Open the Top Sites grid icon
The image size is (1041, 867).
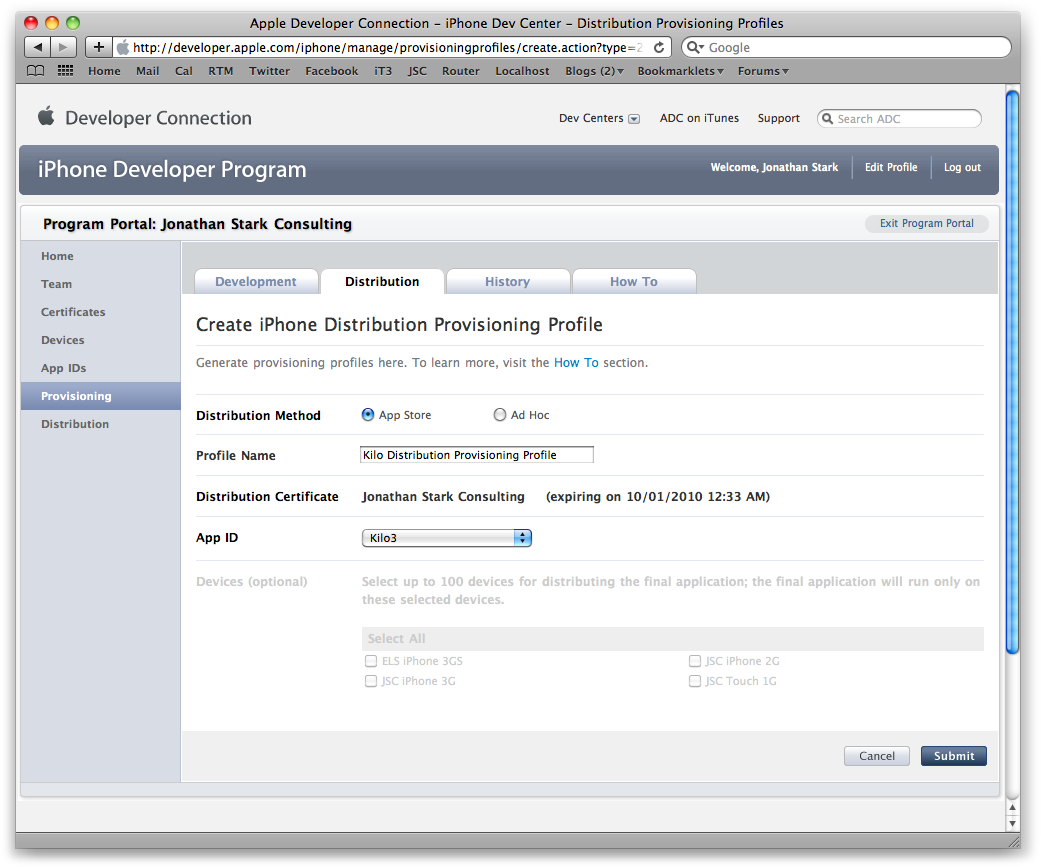pos(66,71)
